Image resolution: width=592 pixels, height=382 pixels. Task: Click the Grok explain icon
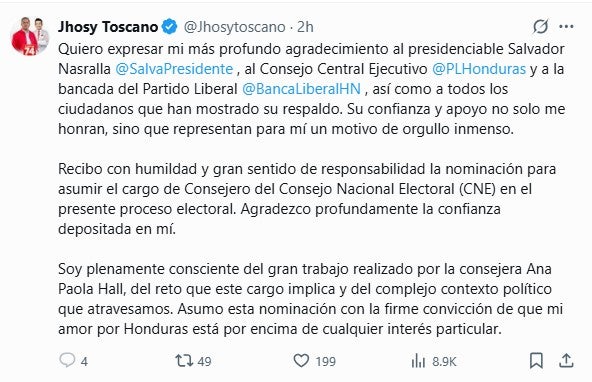pos(541,26)
